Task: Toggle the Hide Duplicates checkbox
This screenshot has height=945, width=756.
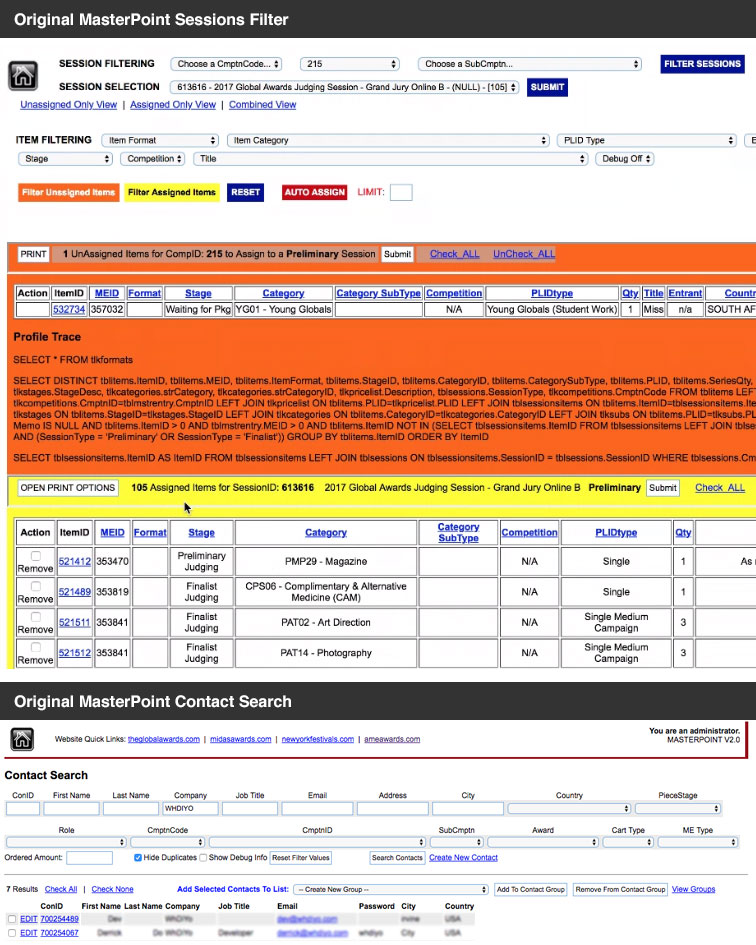Action: click(138, 858)
